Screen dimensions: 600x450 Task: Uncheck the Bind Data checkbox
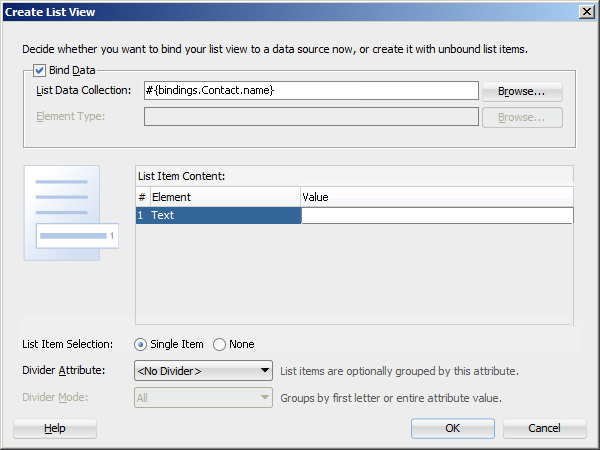pos(39,70)
